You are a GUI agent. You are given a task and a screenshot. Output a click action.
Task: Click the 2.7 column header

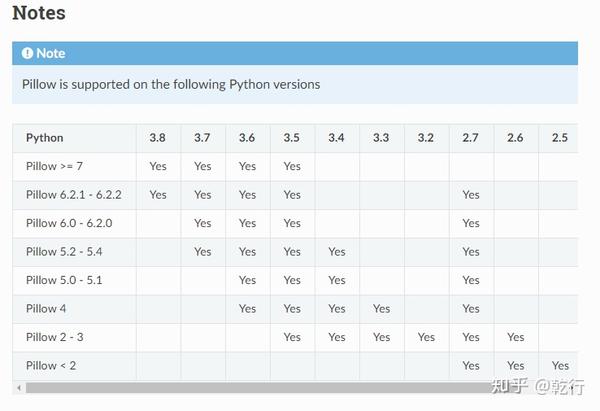(x=470, y=138)
